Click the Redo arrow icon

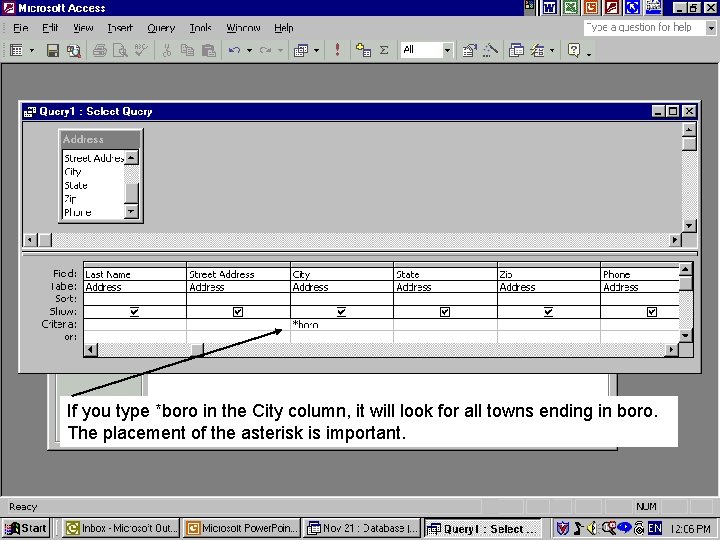(x=265, y=50)
